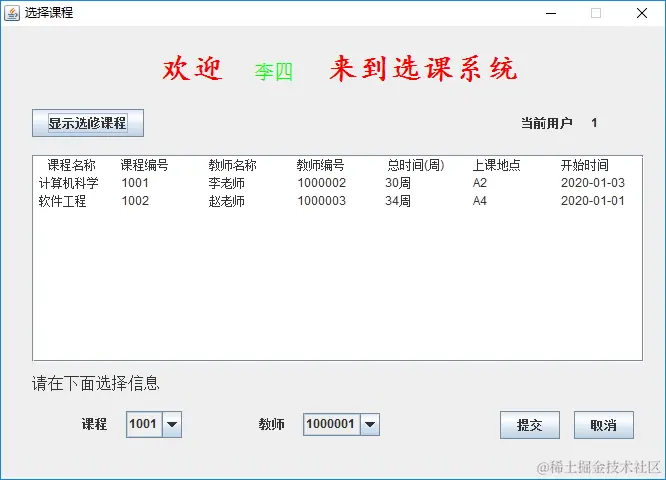Click teacher ID 1000002
Image resolution: width=666 pixels, height=480 pixels.
pyautogui.click(x=322, y=183)
